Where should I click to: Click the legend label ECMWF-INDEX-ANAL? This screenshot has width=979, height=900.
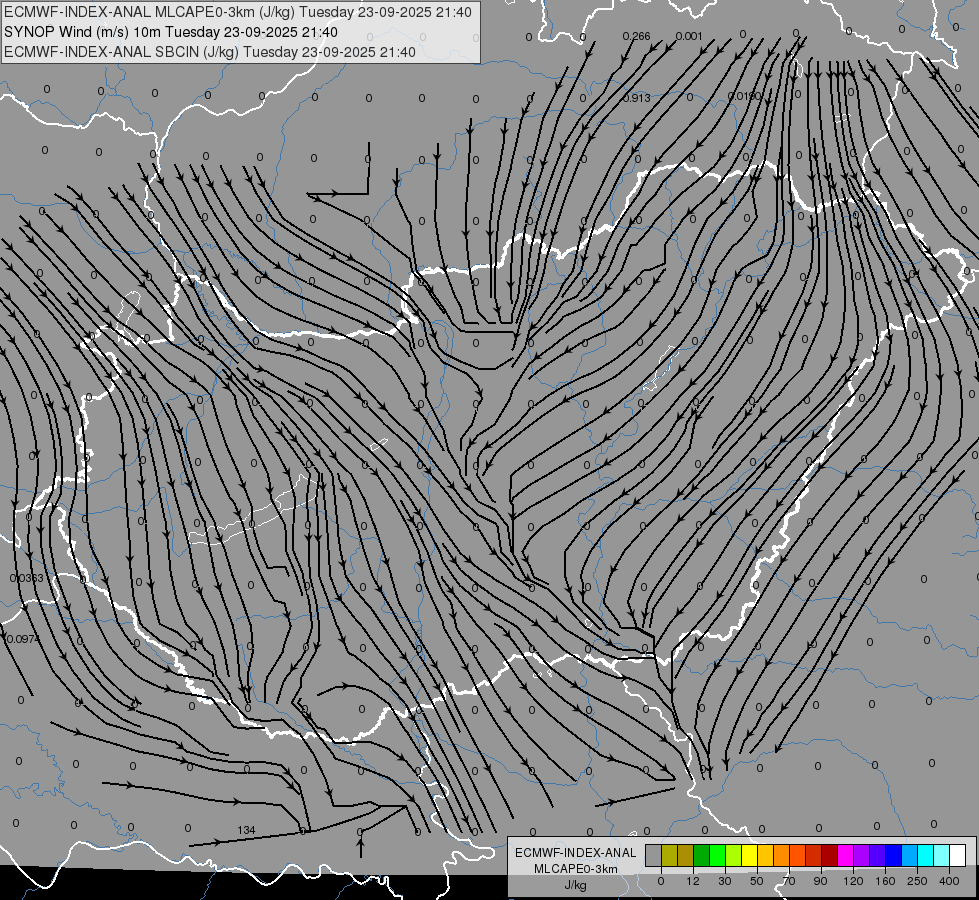[576, 853]
